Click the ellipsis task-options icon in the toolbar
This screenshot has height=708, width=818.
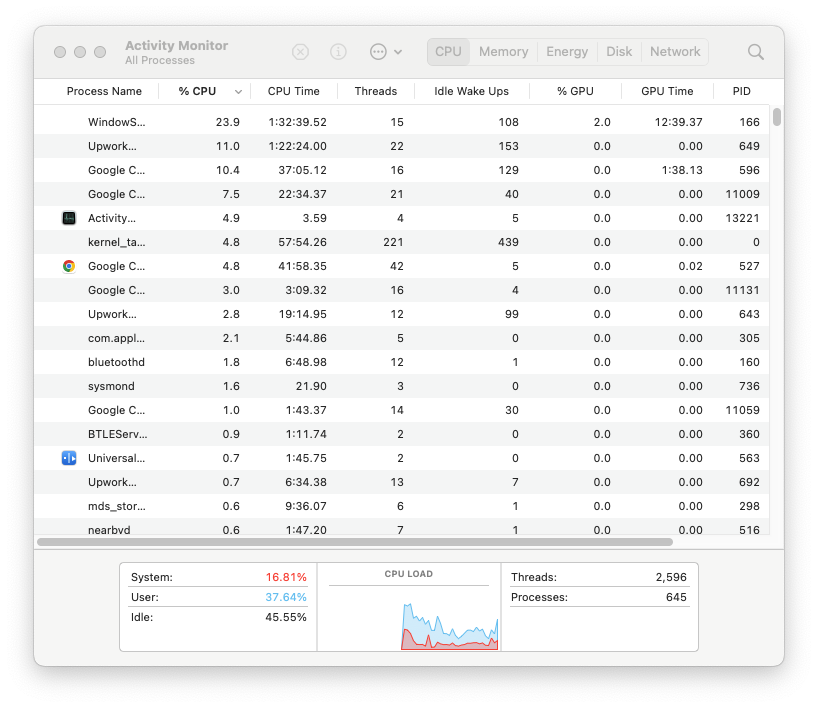point(377,51)
